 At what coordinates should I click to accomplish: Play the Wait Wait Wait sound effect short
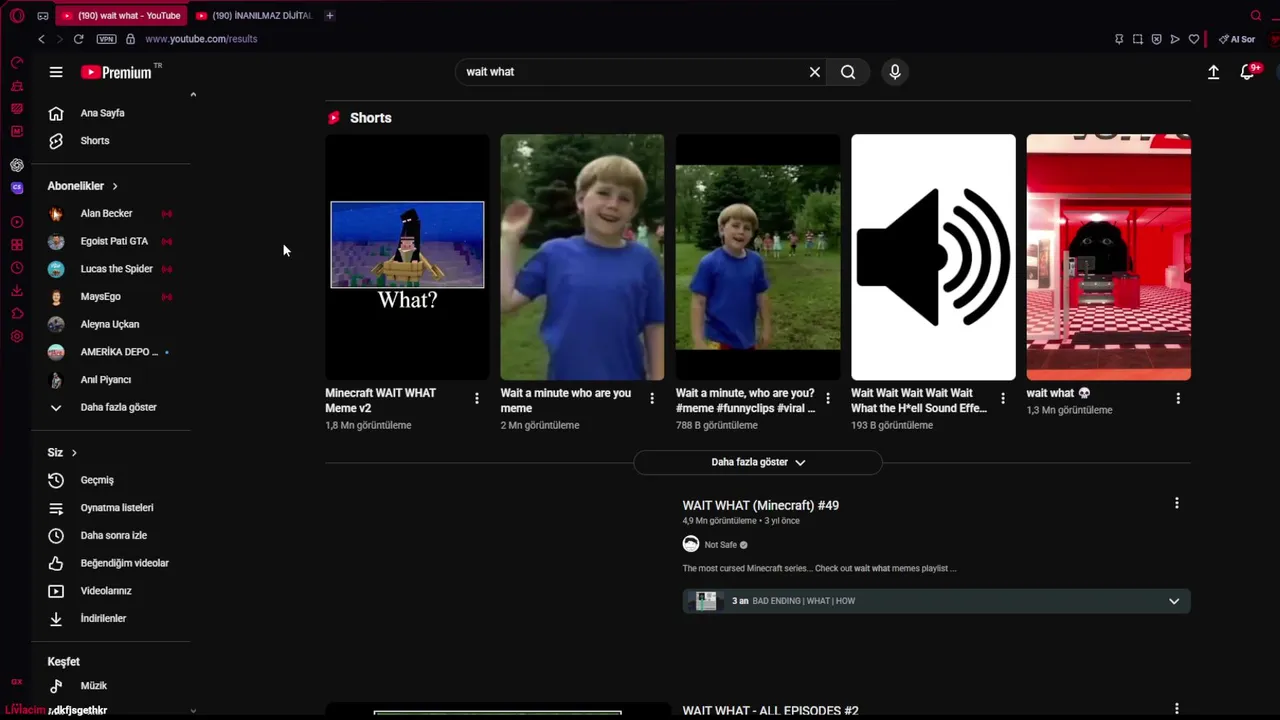pos(933,257)
